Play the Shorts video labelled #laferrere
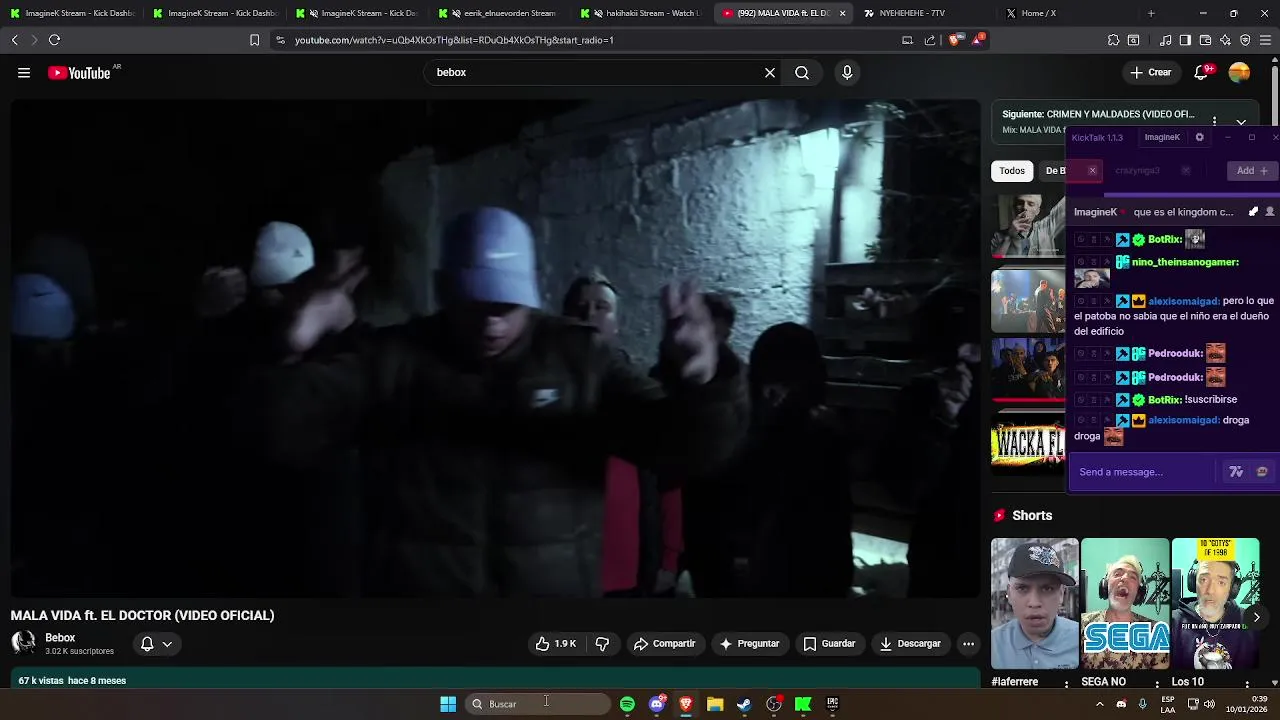Image resolution: width=1280 pixels, height=720 pixels. [1035, 604]
